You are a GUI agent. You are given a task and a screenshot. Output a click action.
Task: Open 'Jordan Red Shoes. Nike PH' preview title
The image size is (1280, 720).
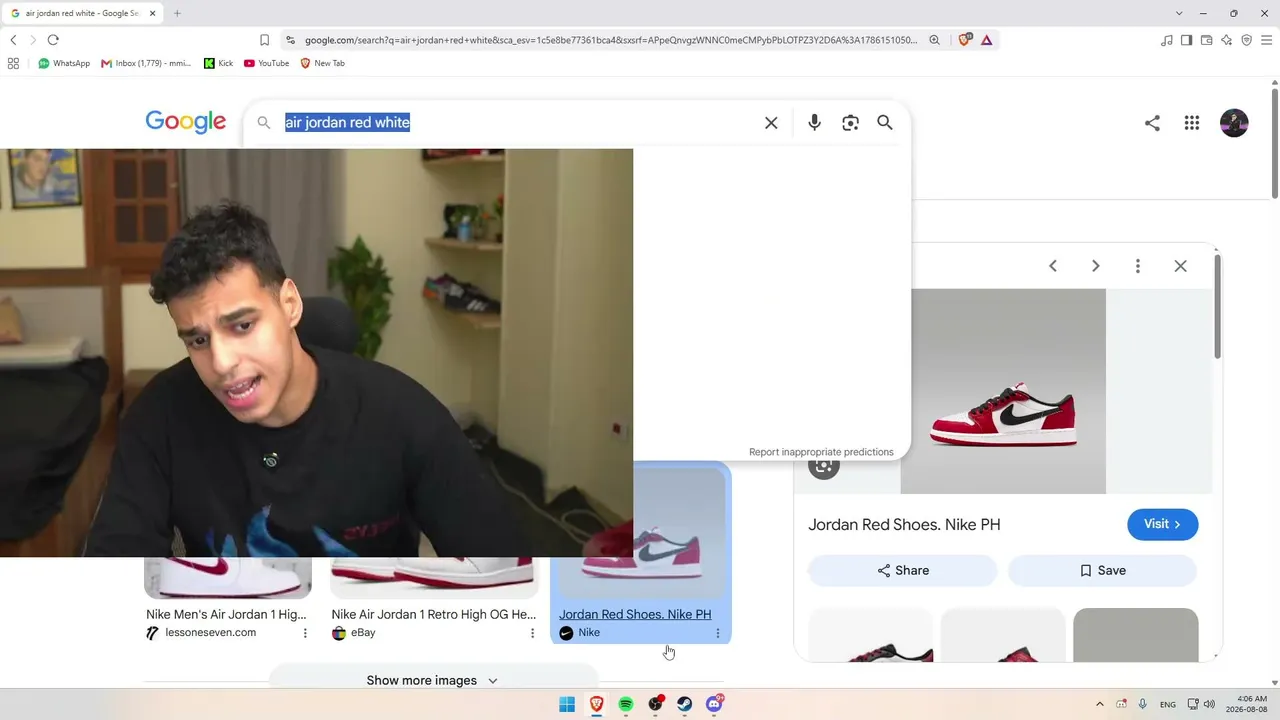click(x=904, y=525)
